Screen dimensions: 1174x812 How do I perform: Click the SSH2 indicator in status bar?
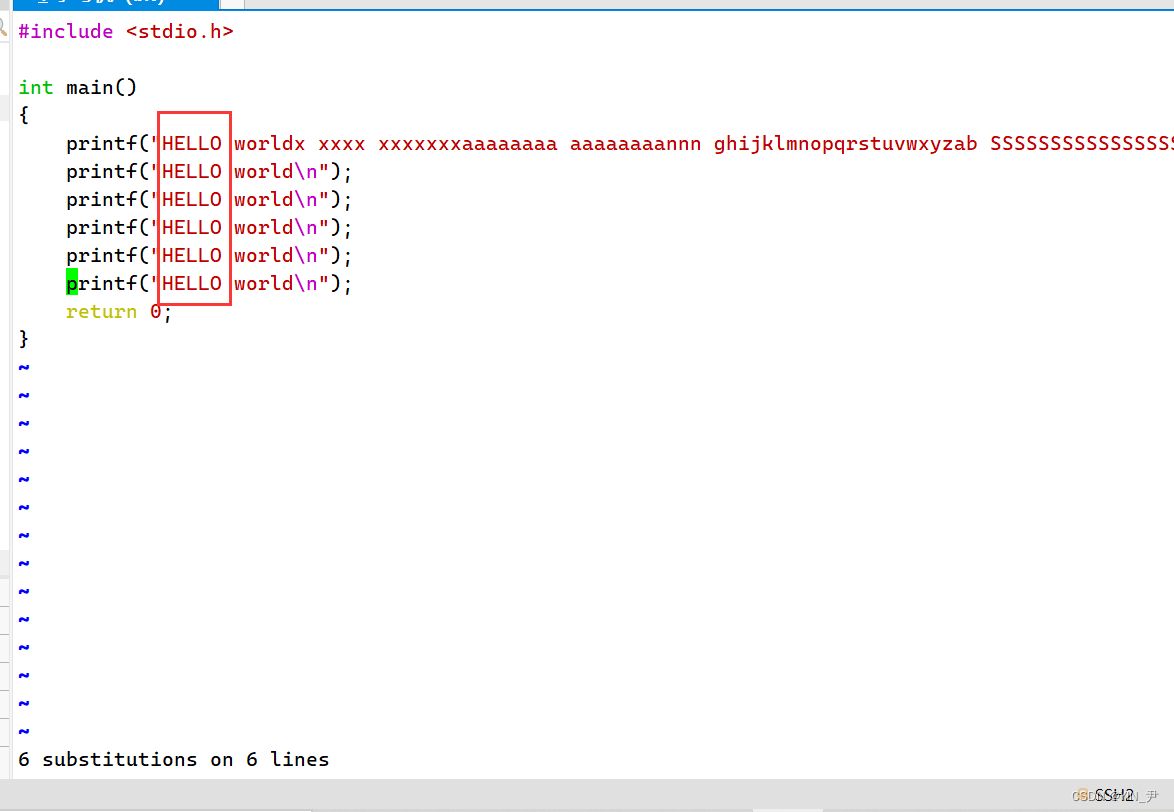[1113, 794]
